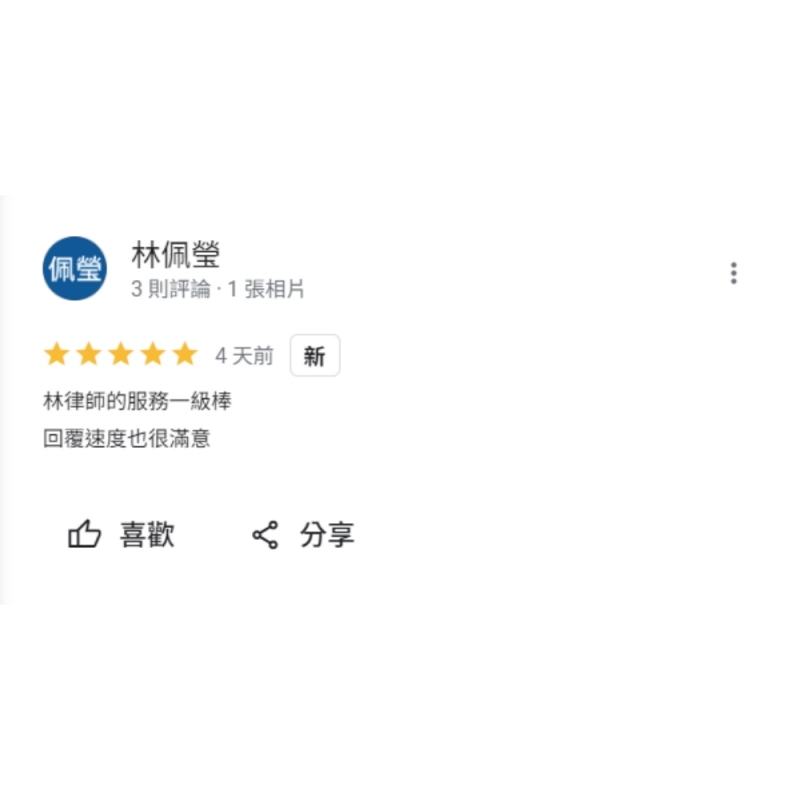The image size is (800, 800).
Task: Click the 4 天前 timestamp
Action: coord(244,356)
